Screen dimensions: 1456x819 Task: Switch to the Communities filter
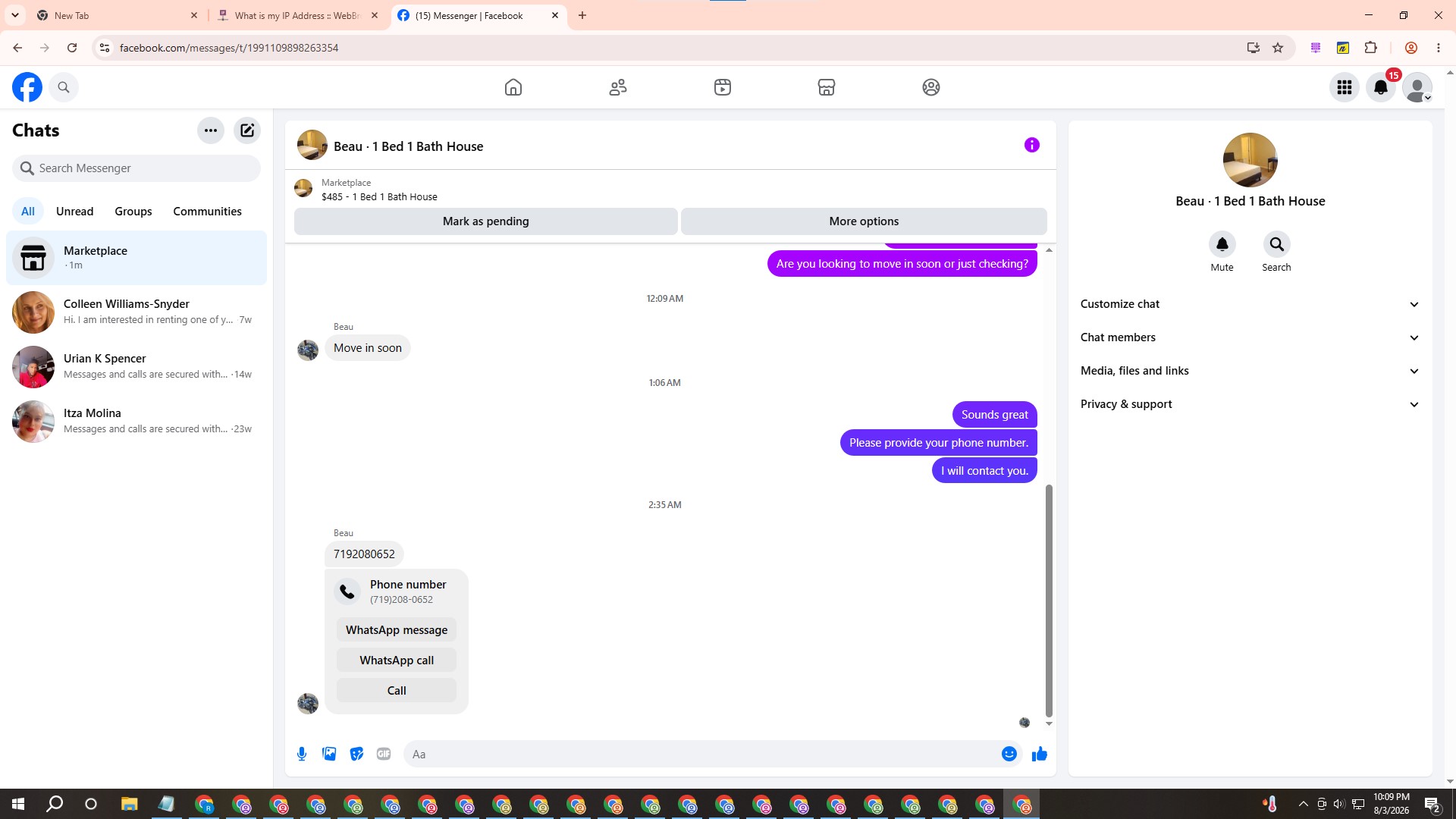(207, 212)
